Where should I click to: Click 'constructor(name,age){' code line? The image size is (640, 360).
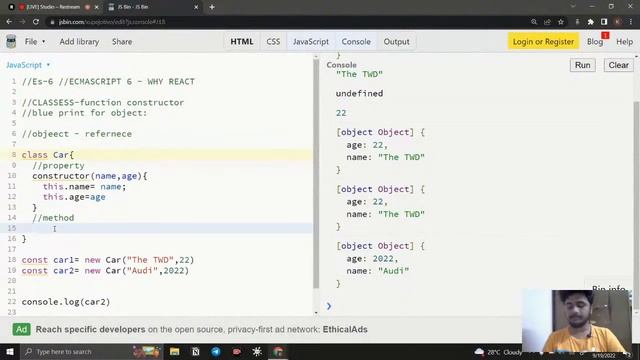click(90, 176)
